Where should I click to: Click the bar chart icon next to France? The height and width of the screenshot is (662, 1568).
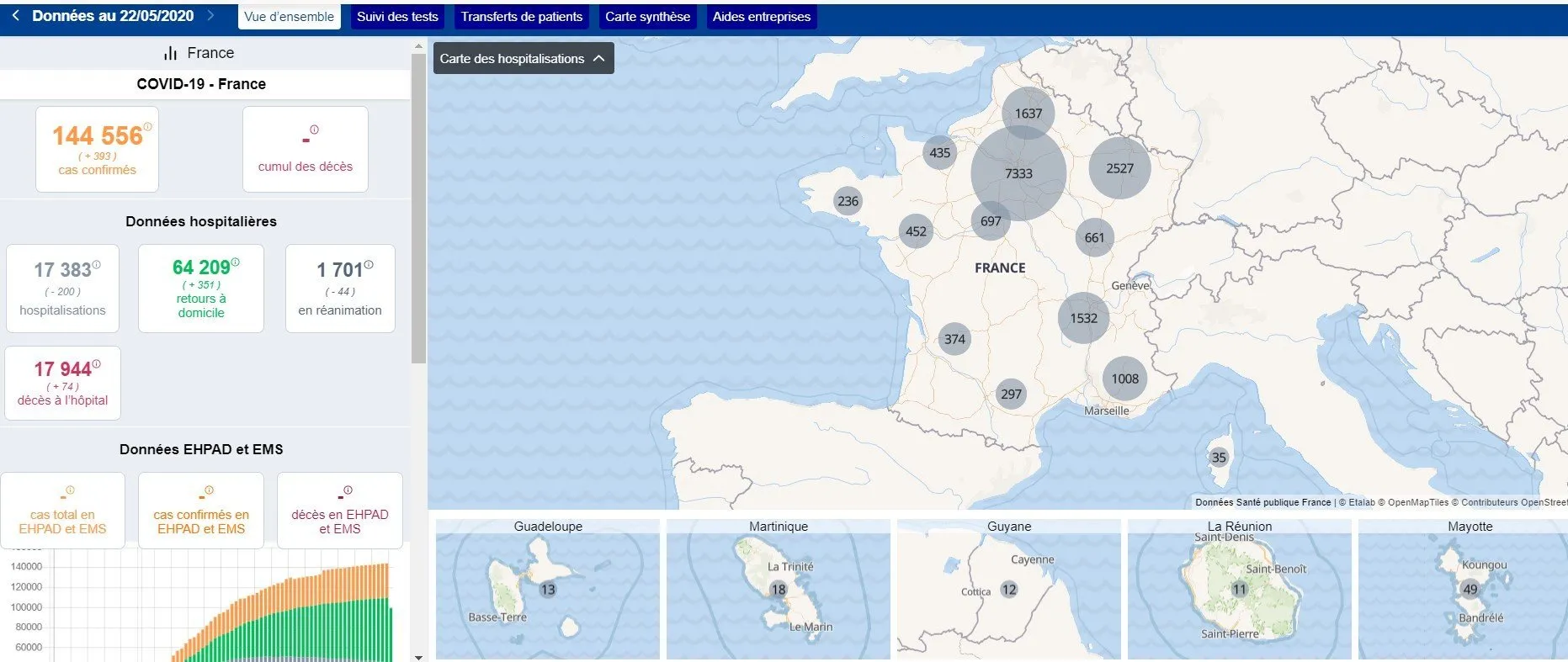[x=170, y=53]
